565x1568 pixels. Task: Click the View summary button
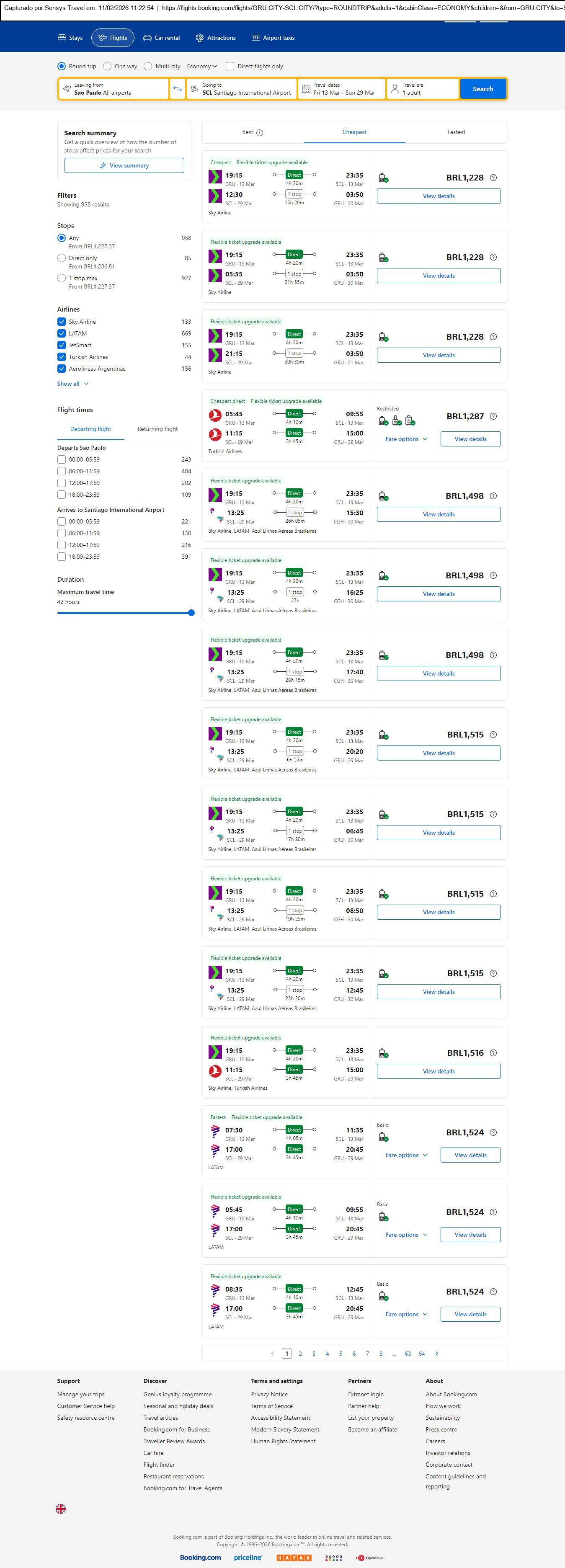click(124, 165)
